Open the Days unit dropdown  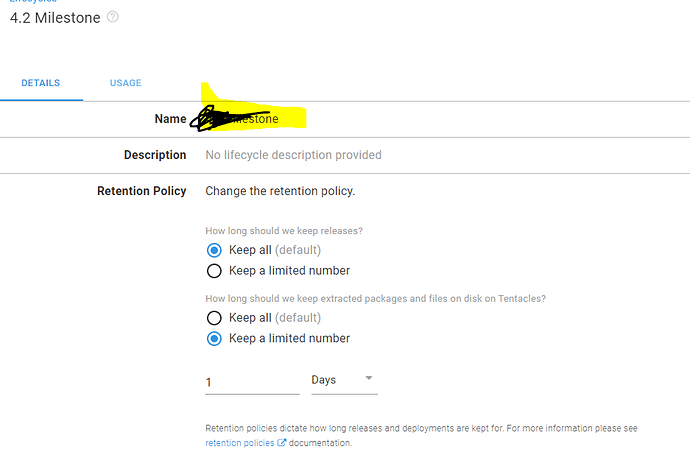pos(344,380)
